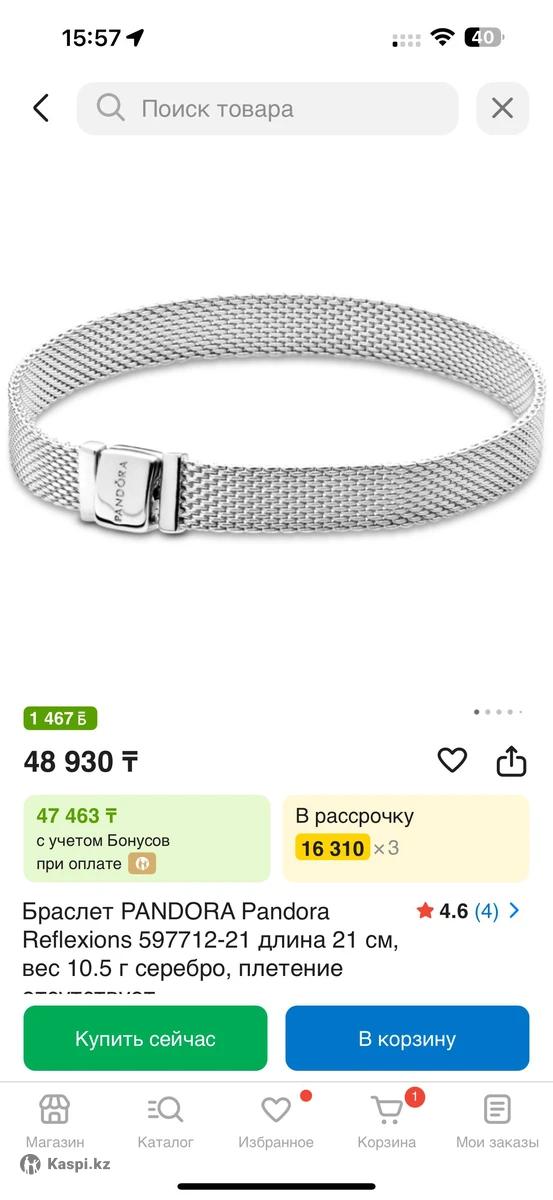
Task: Expand reviews via chevron next to 4.6
Action: tap(514, 911)
